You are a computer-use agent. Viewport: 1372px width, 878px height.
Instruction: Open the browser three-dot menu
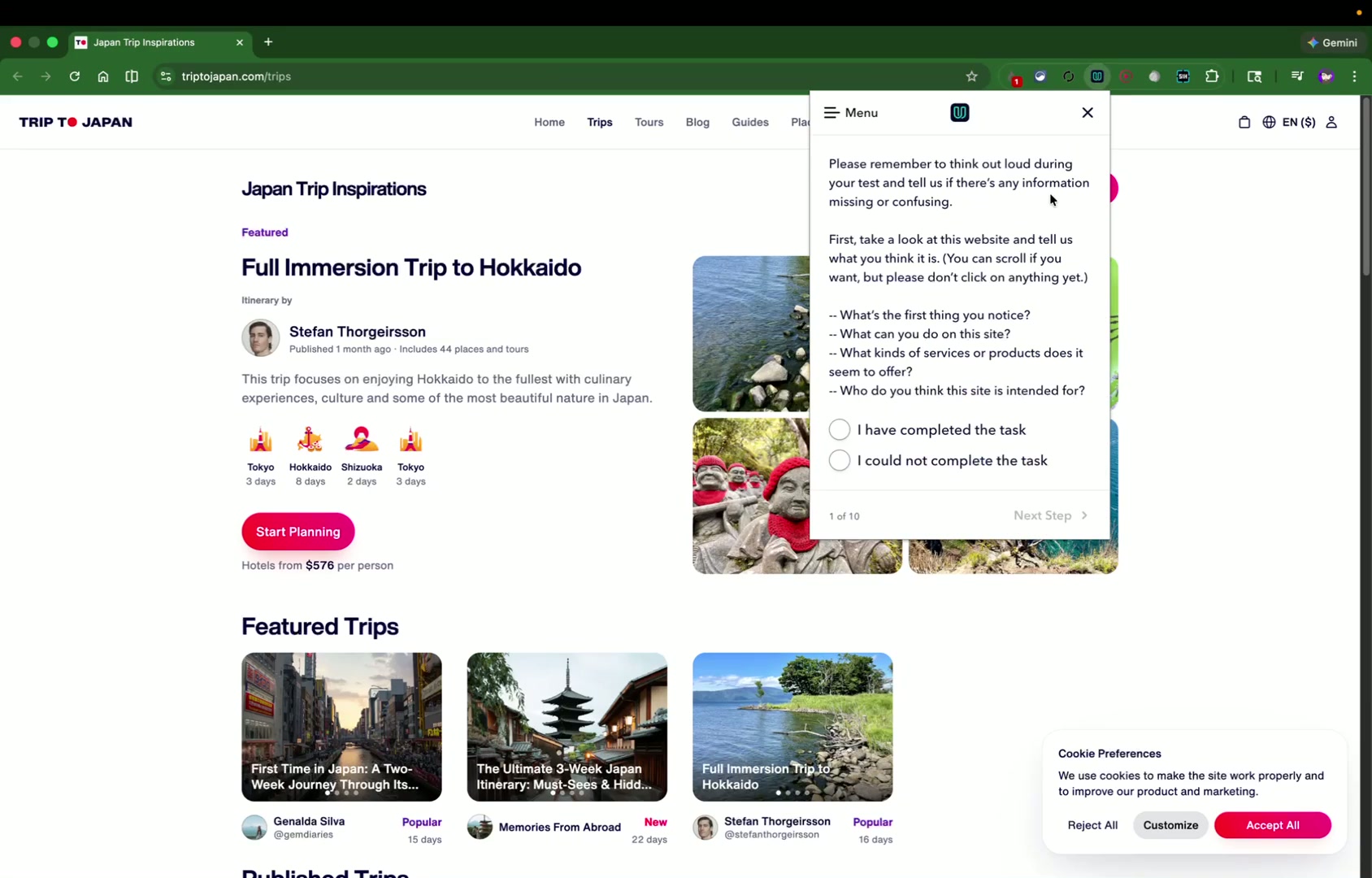1354,76
